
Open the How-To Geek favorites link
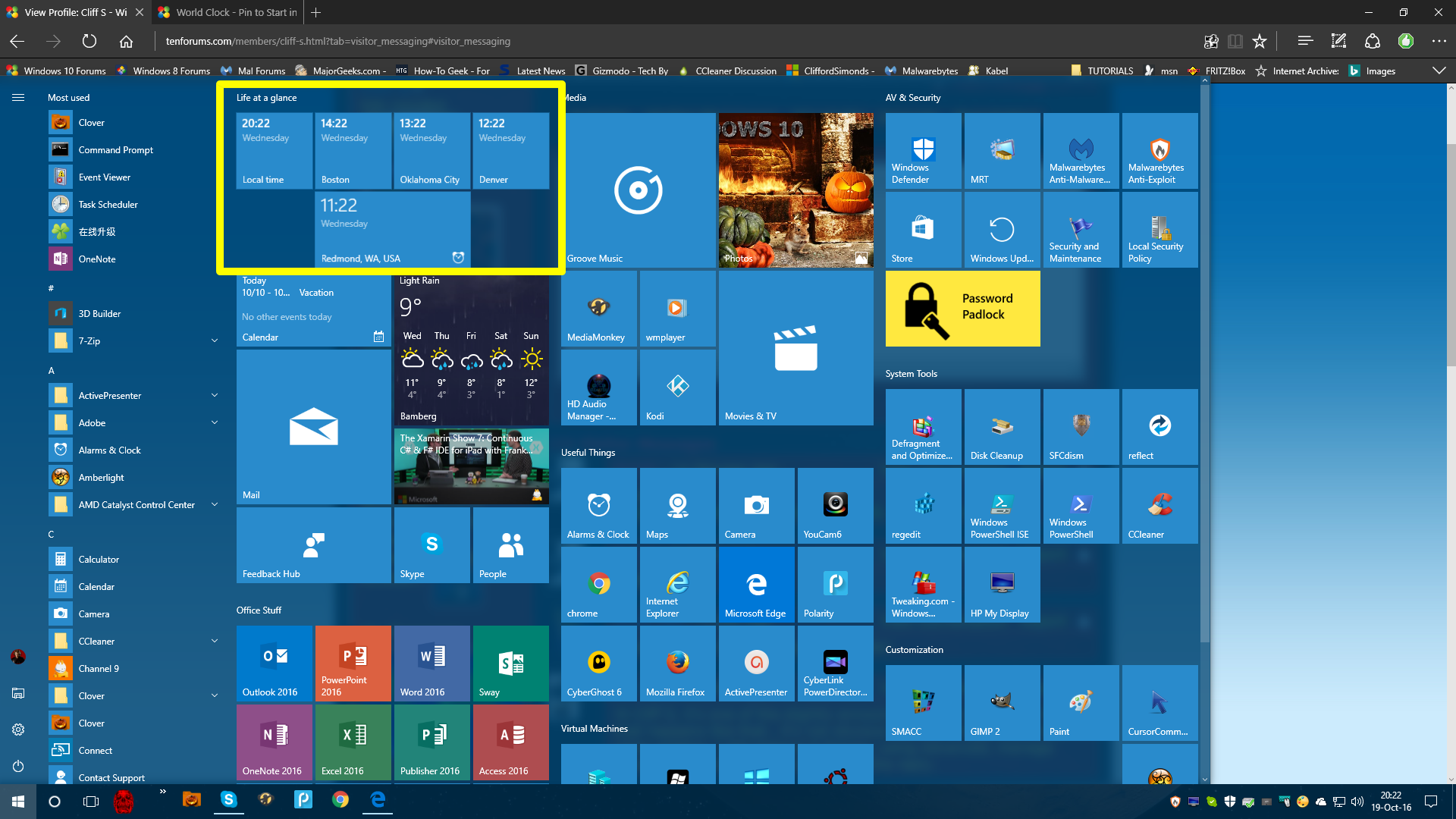pyautogui.click(x=443, y=71)
